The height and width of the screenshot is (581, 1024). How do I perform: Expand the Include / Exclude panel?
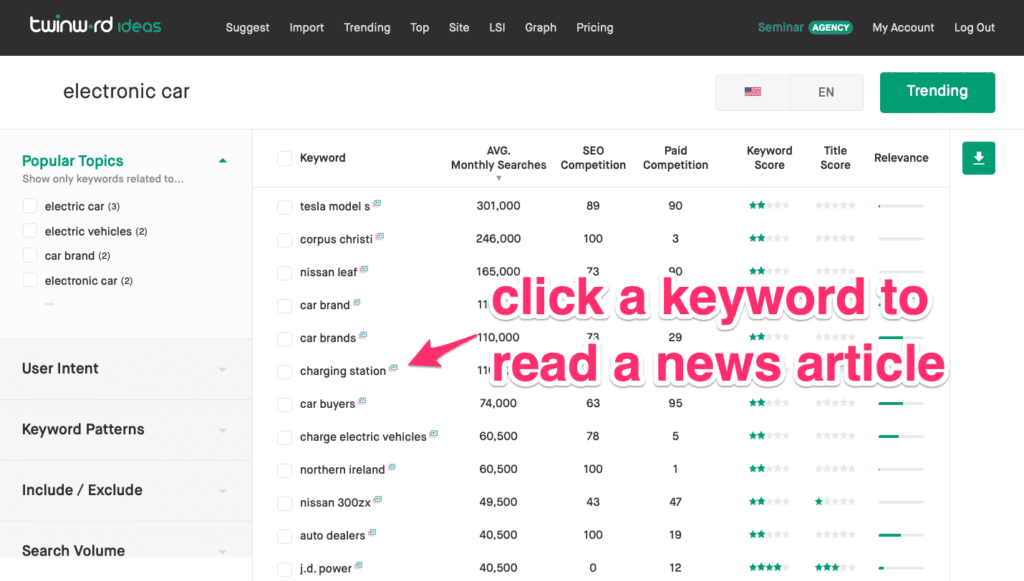tap(125, 490)
